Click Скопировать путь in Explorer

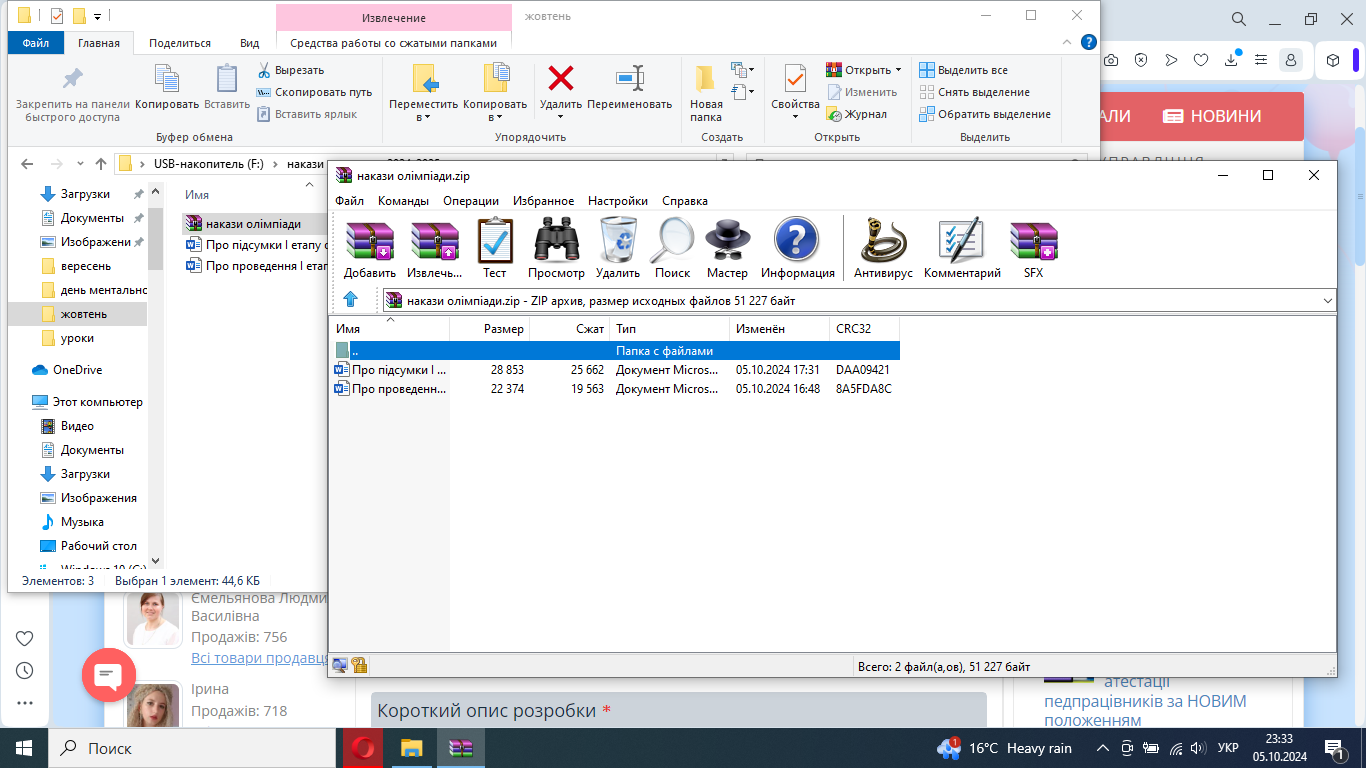[314, 92]
